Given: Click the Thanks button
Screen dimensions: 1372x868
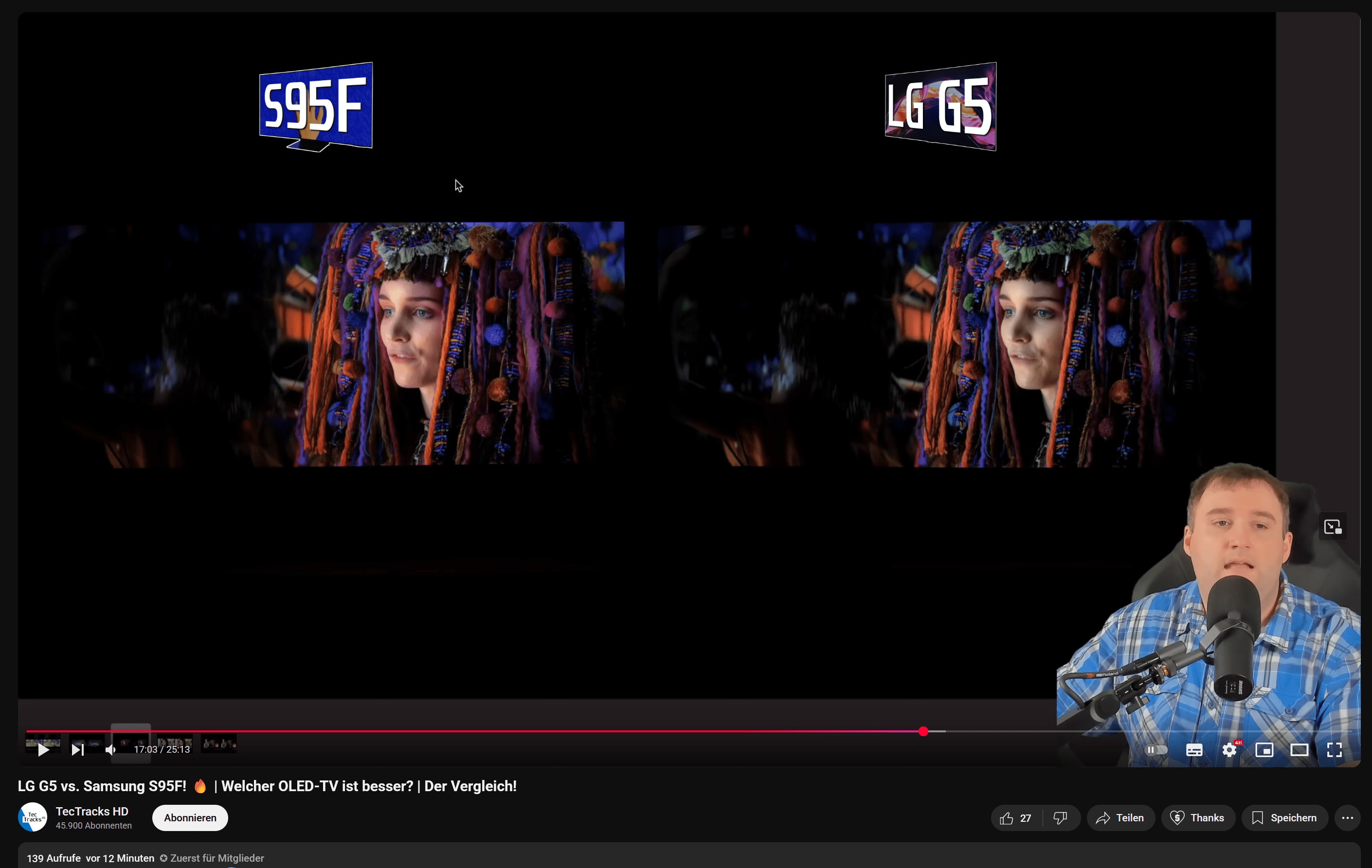Looking at the screenshot, I should 1198,818.
